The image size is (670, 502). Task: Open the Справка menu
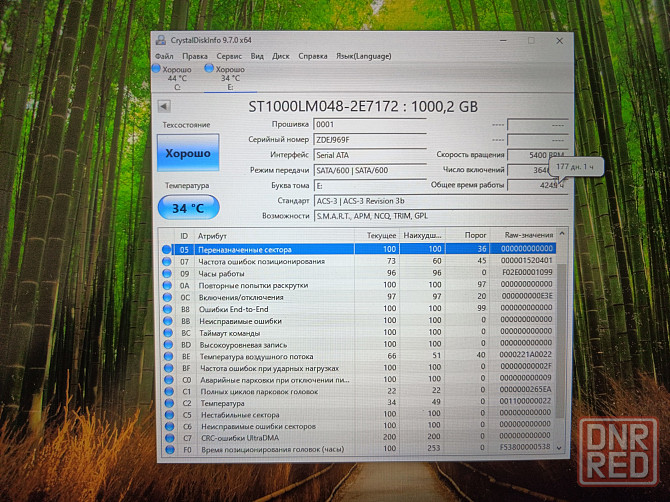pyautogui.click(x=313, y=56)
